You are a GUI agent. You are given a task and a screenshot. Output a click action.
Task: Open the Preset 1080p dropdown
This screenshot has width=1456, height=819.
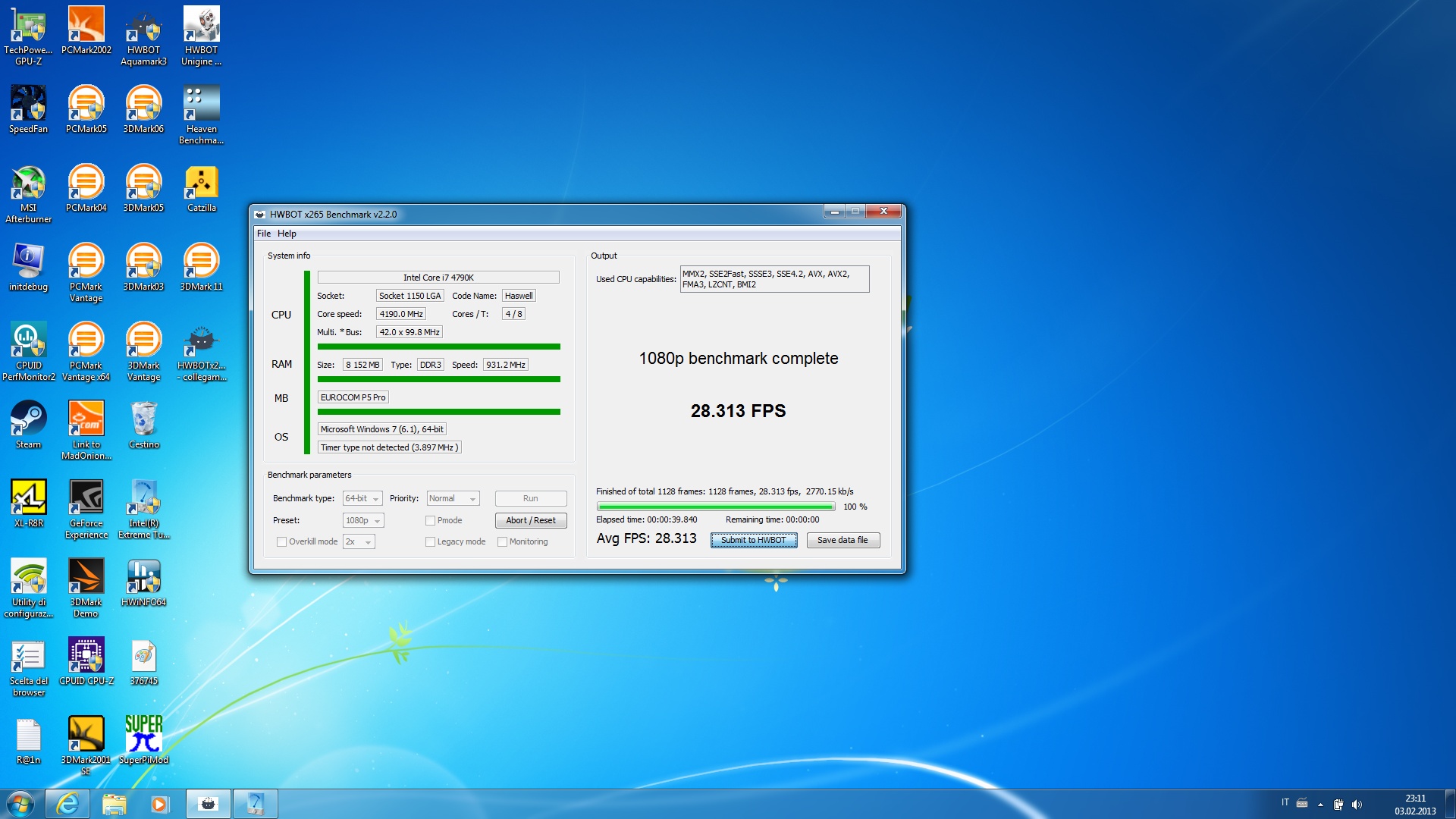click(x=363, y=520)
